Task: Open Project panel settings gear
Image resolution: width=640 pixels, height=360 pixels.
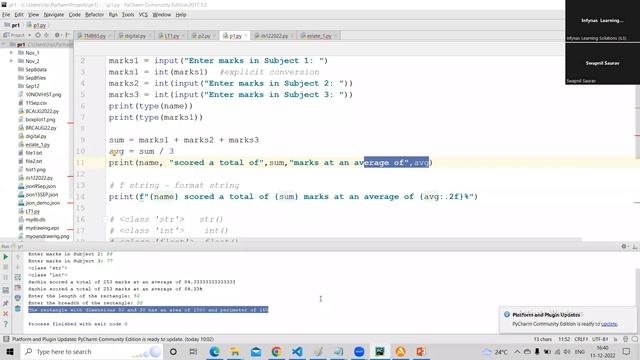Action: [x=58, y=35]
